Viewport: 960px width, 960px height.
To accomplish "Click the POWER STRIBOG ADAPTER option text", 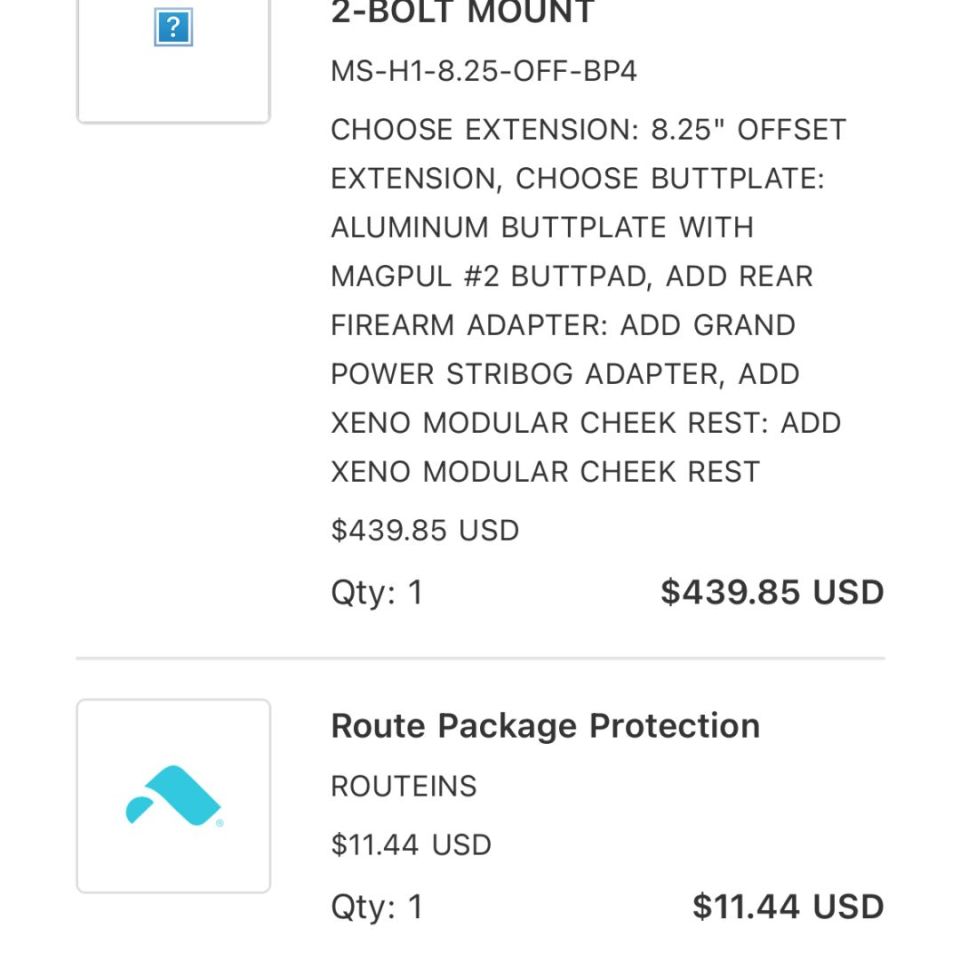I will pos(525,374).
